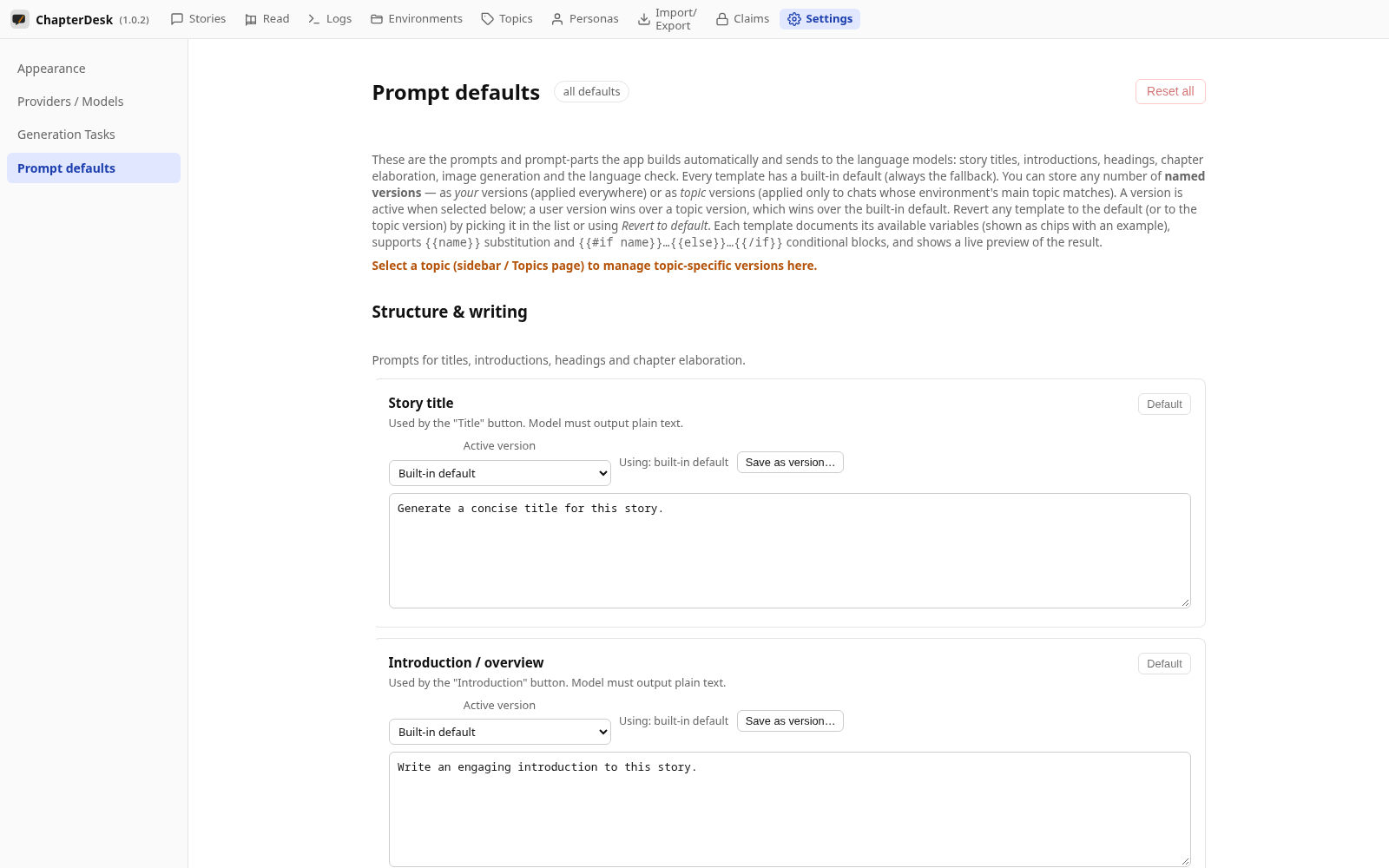Click the Claims lock icon
The image size is (1389, 868).
pos(722,19)
